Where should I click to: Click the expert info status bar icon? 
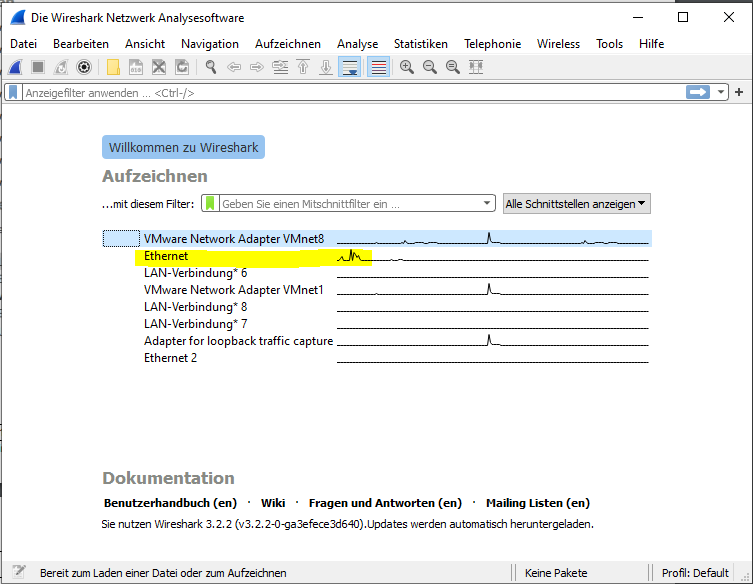click(x=19, y=572)
